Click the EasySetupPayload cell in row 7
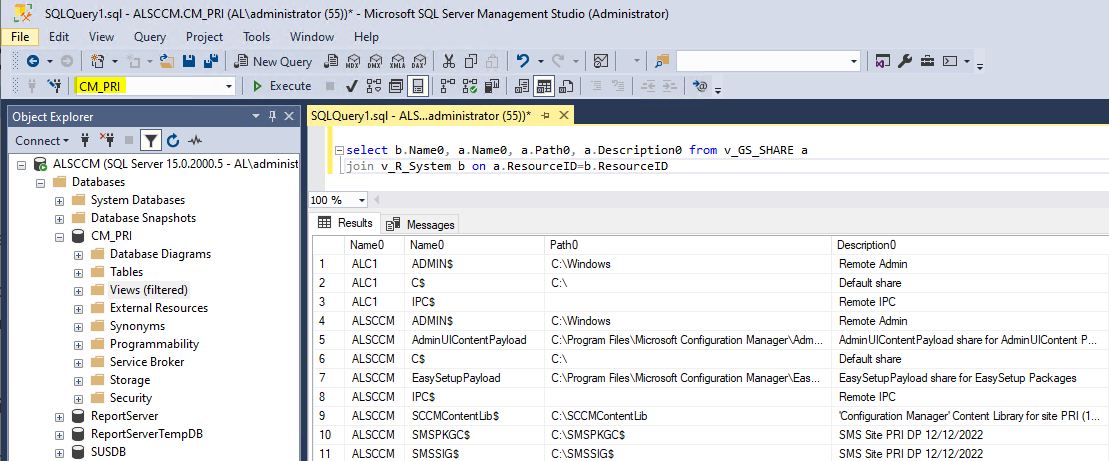Screen dimensions: 1109x461 click(475, 378)
